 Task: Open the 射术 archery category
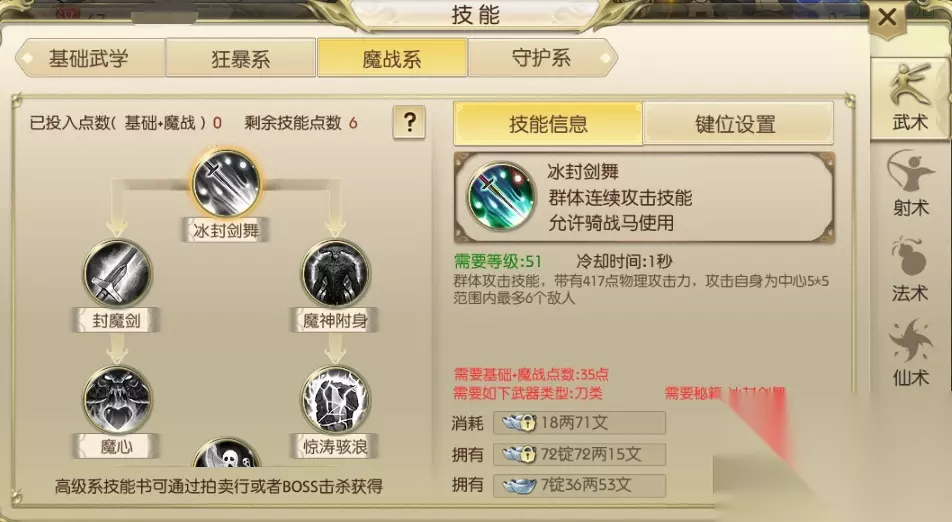pyautogui.click(x=910, y=184)
